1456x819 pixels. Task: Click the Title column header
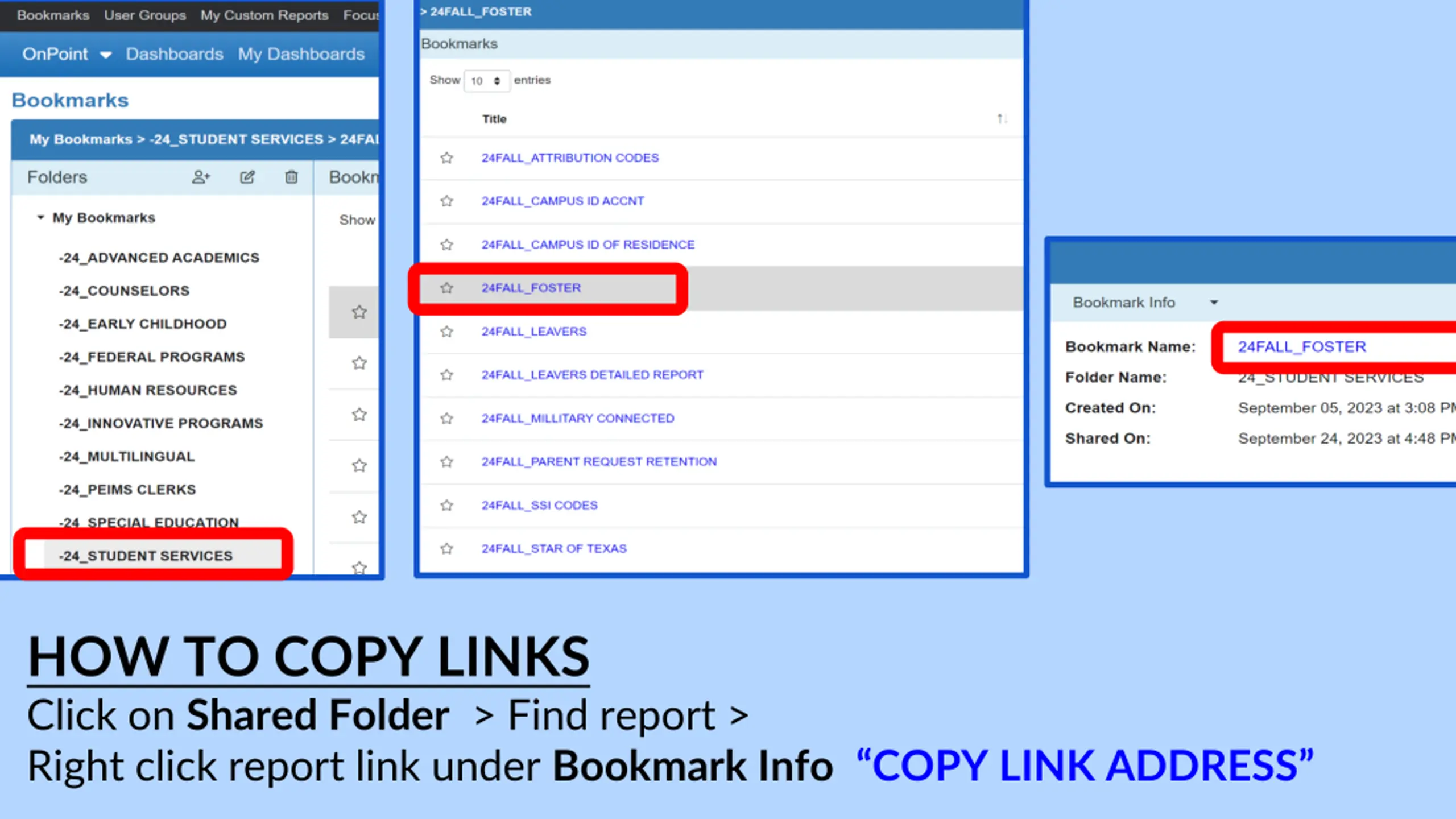[494, 119]
